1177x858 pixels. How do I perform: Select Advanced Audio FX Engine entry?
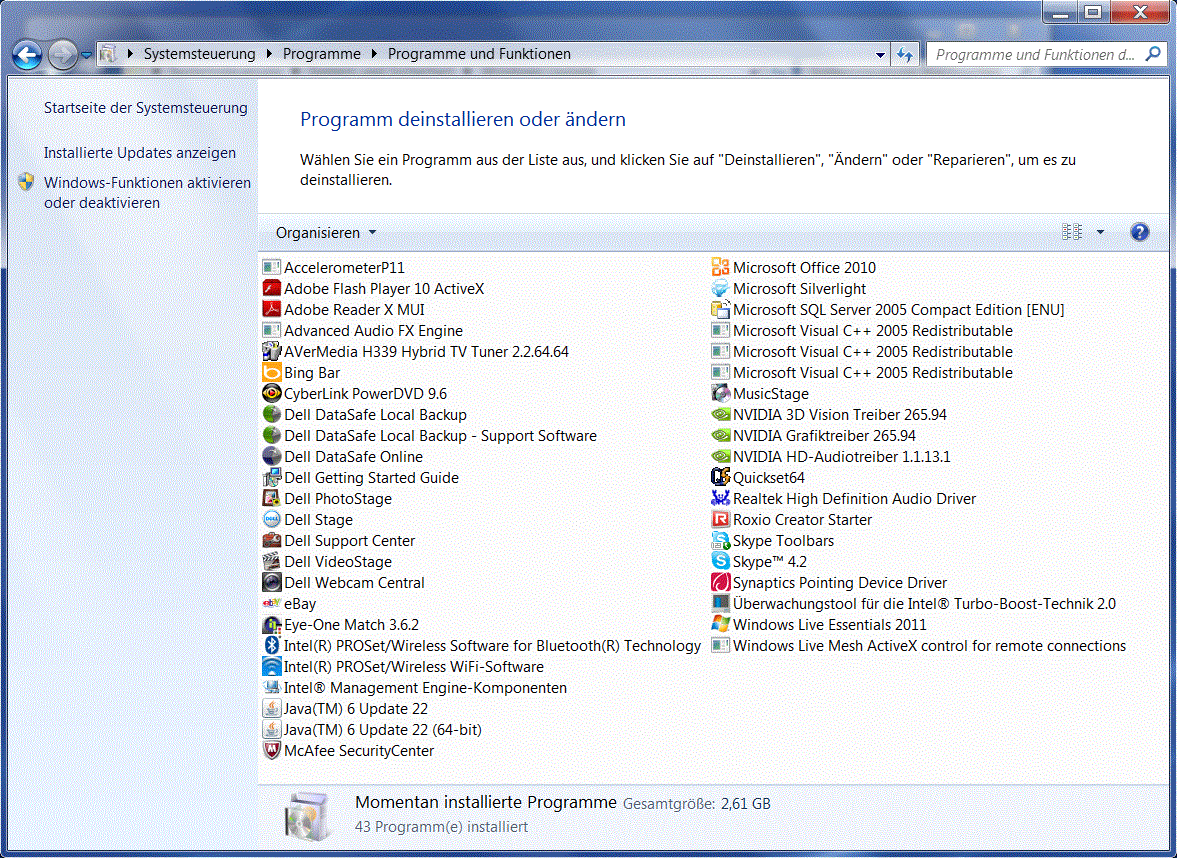[x=363, y=330]
